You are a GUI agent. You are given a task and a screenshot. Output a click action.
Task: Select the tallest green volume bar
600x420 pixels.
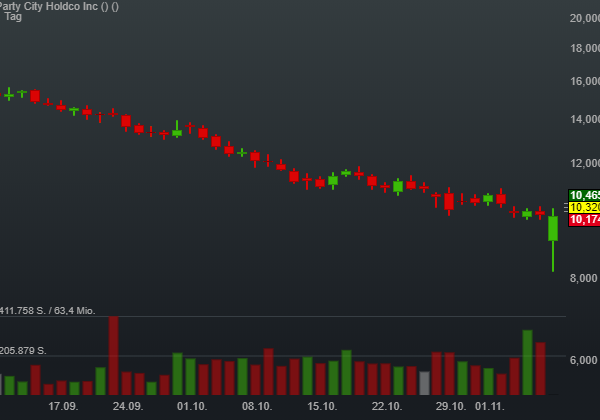click(527, 362)
